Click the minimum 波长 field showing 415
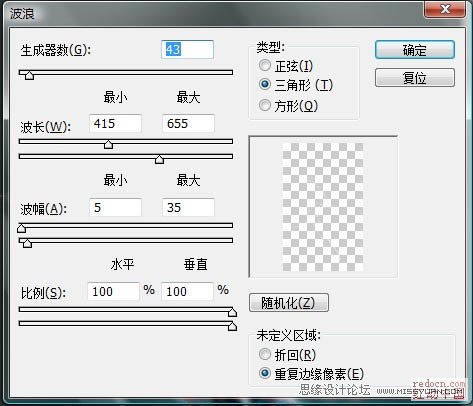This screenshot has width=473, height=406. (115, 123)
